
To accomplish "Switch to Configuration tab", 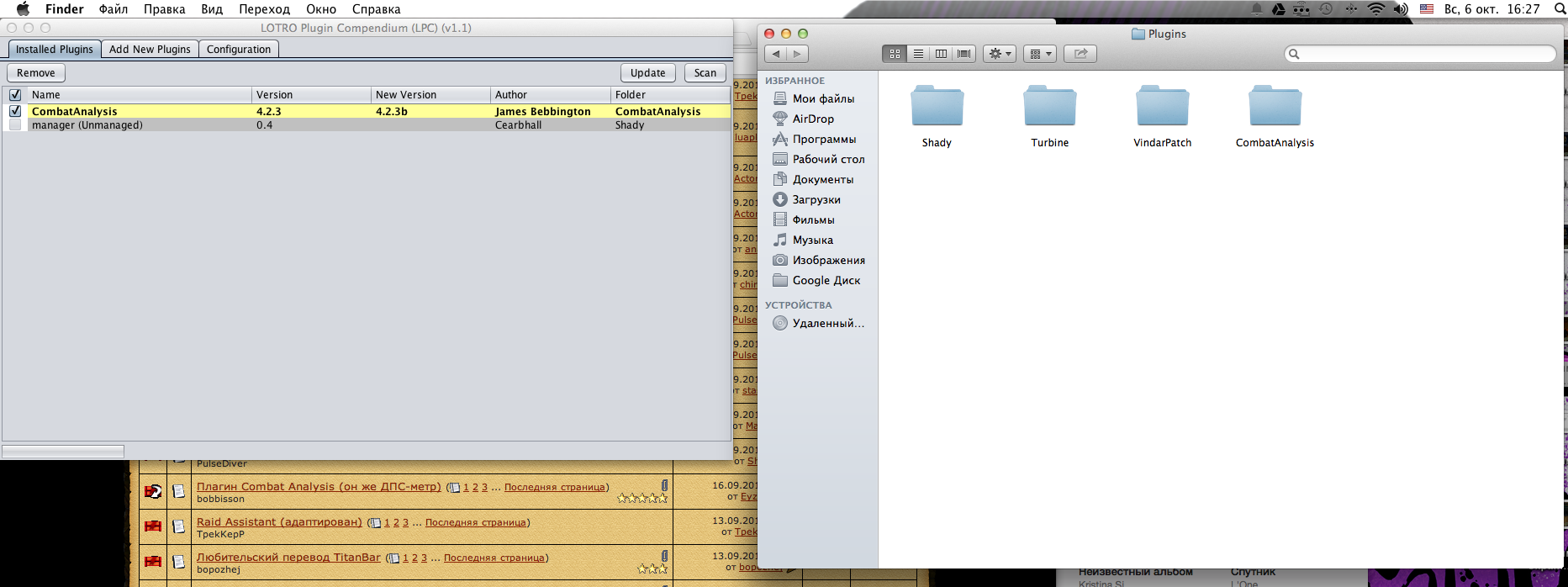I will click(x=239, y=50).
